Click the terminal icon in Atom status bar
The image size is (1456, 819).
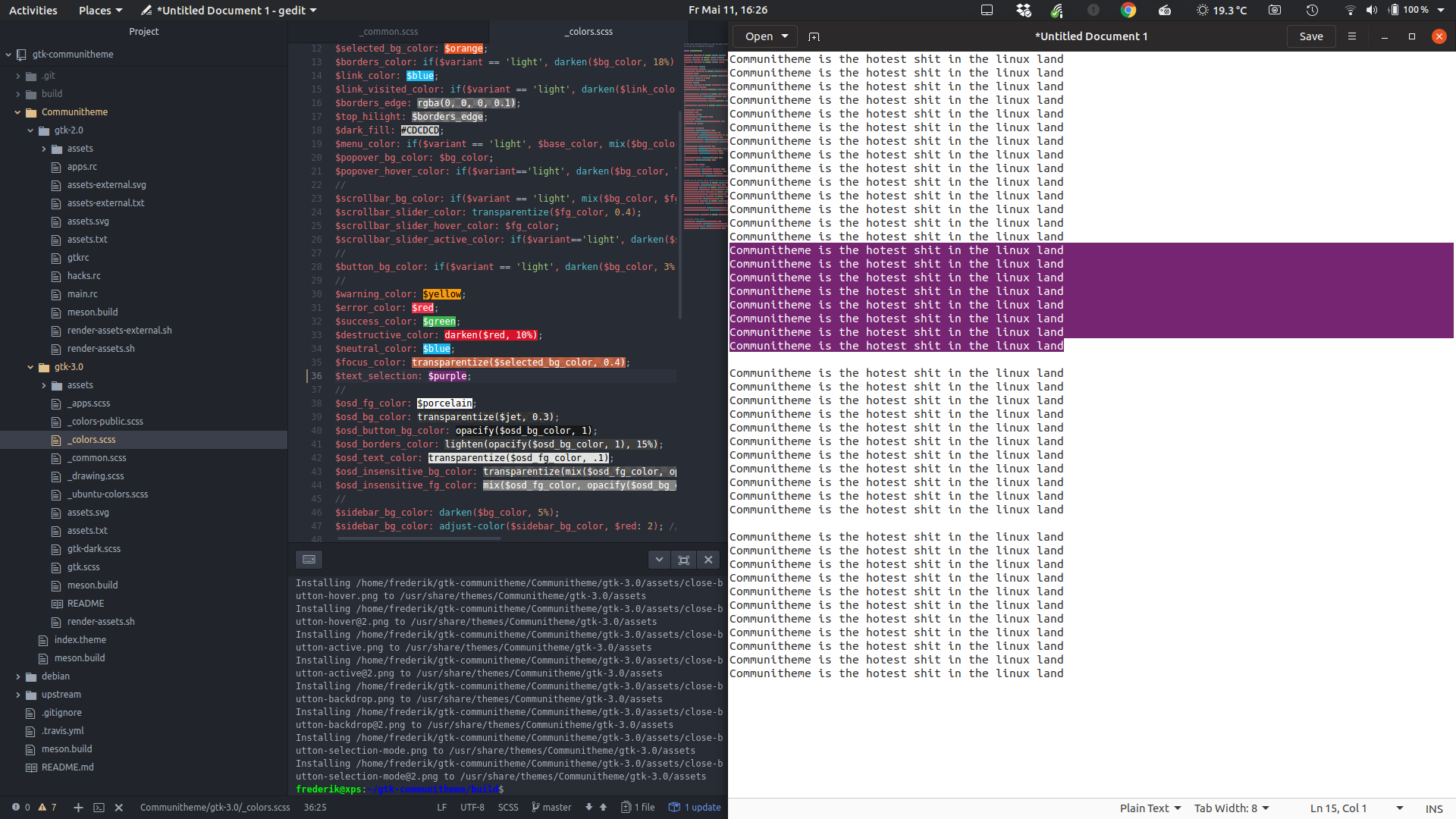coord(99,808)
